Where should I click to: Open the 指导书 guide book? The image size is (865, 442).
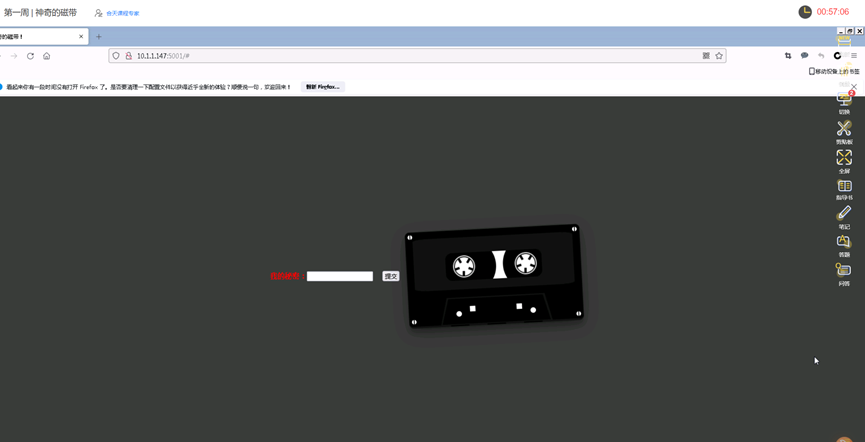tap(844, 186)
